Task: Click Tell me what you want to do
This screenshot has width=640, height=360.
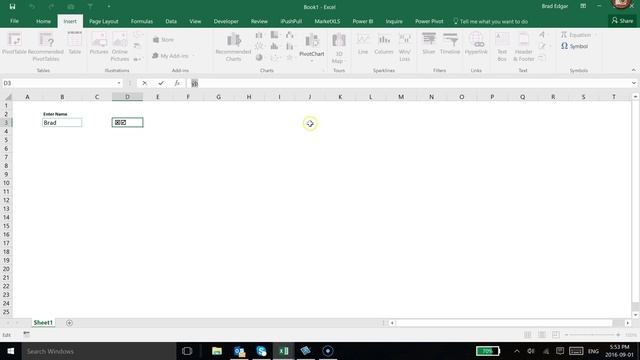Action: pos(490,21)
